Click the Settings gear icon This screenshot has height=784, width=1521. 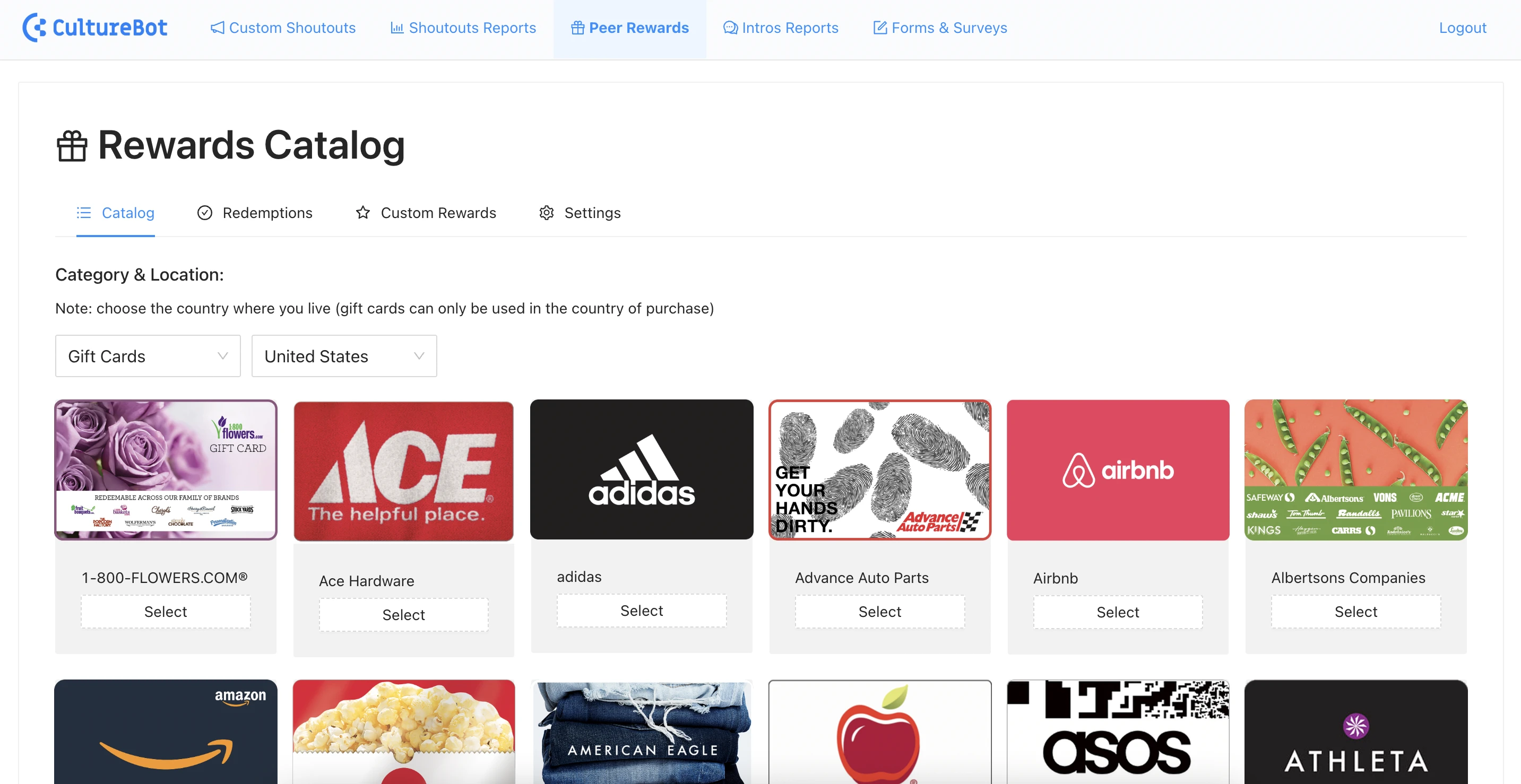546,212
